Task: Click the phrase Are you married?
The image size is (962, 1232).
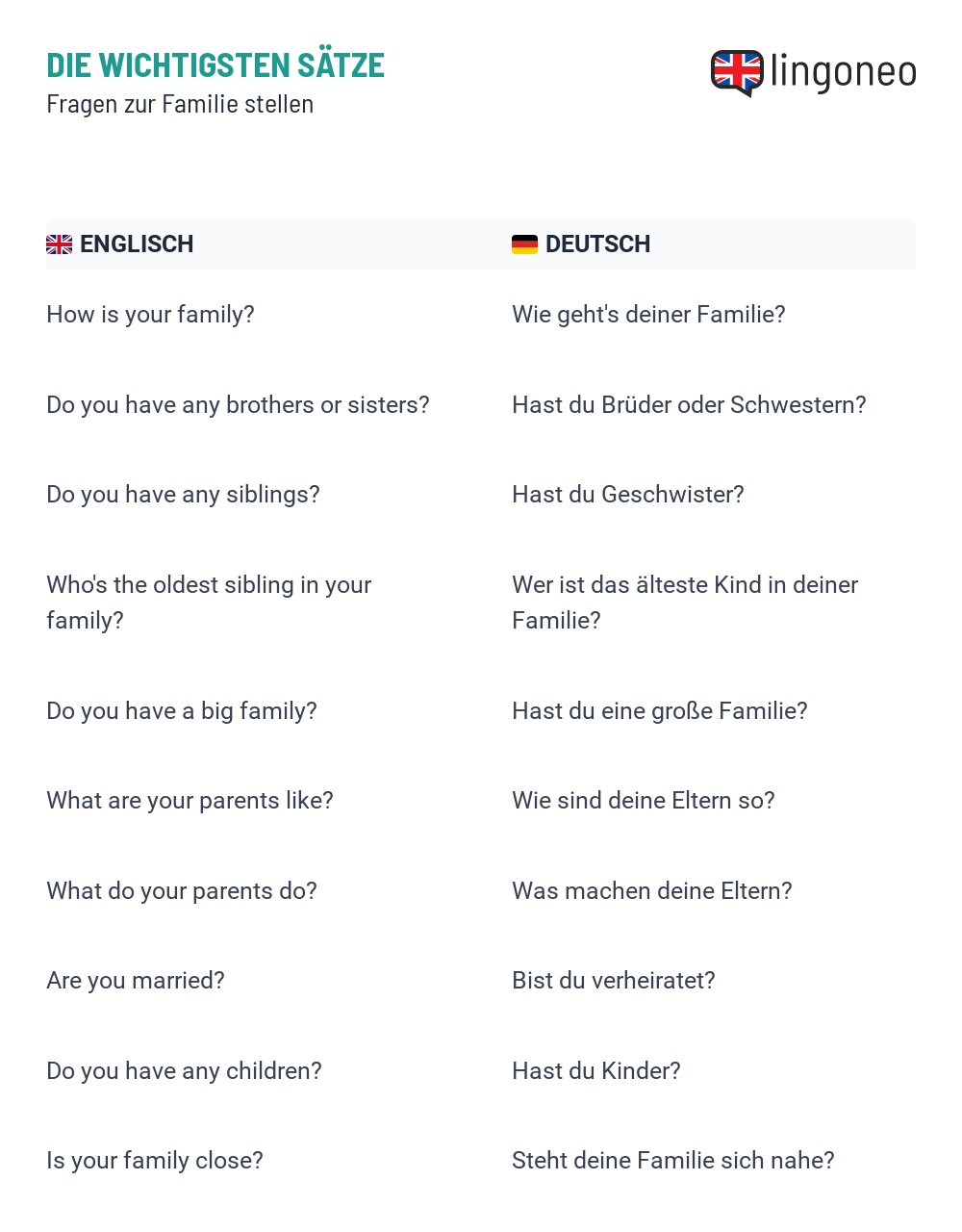Action: [x=136, y=981]
